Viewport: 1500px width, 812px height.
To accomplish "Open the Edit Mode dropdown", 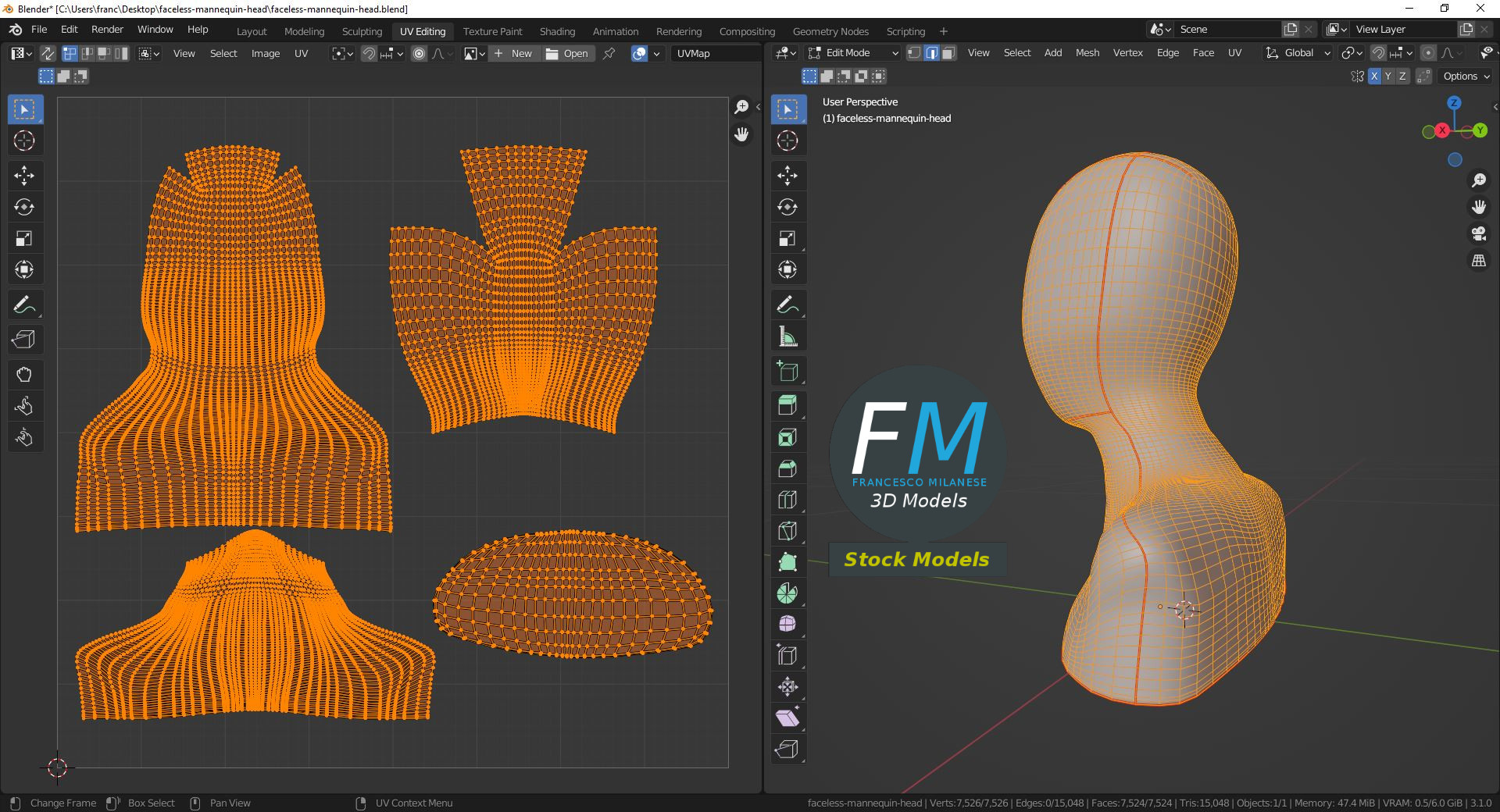I will [x=854, y=53].
